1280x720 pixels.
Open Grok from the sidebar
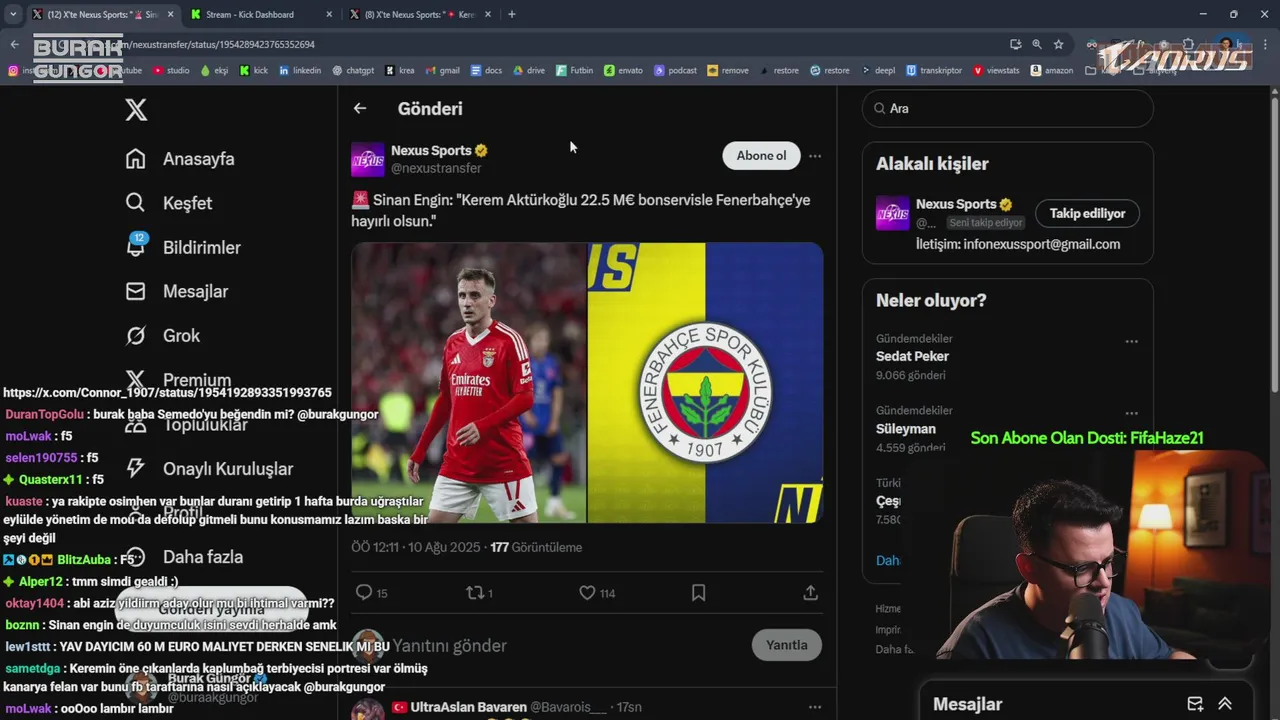163,335
